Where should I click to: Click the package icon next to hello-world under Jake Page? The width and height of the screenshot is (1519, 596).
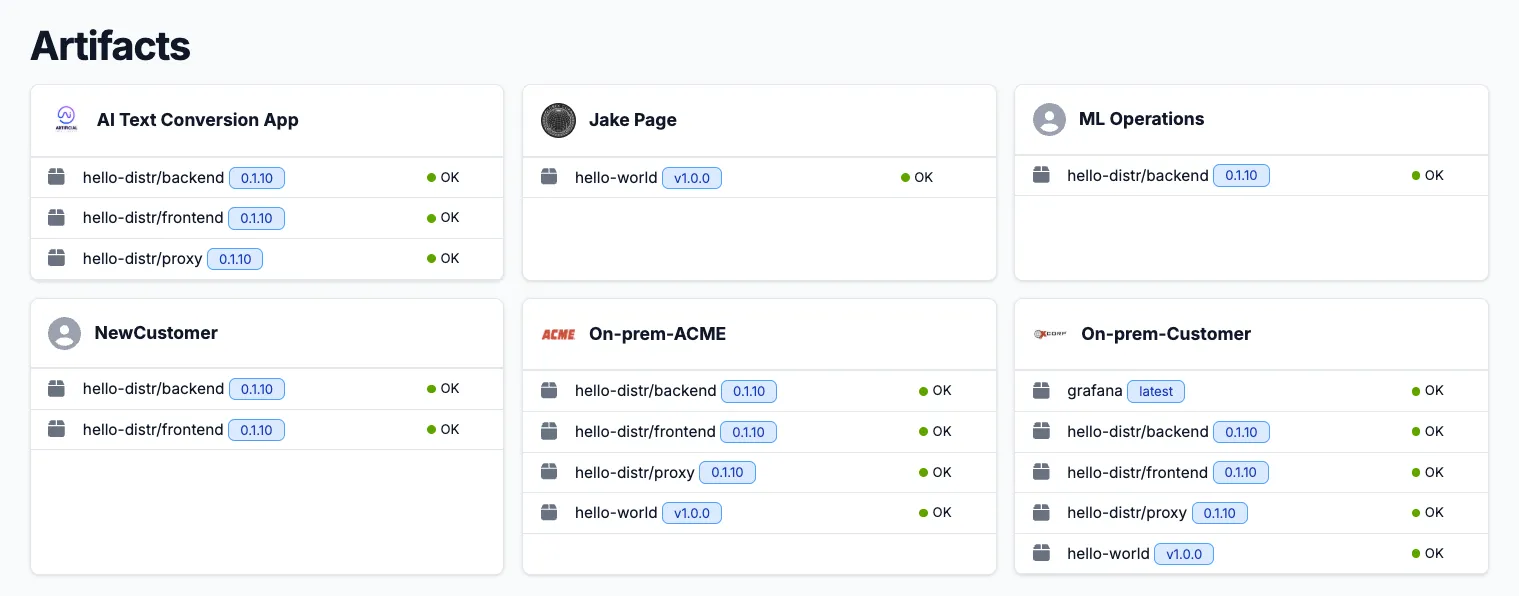pyautogui.click(x=549, y=177)
